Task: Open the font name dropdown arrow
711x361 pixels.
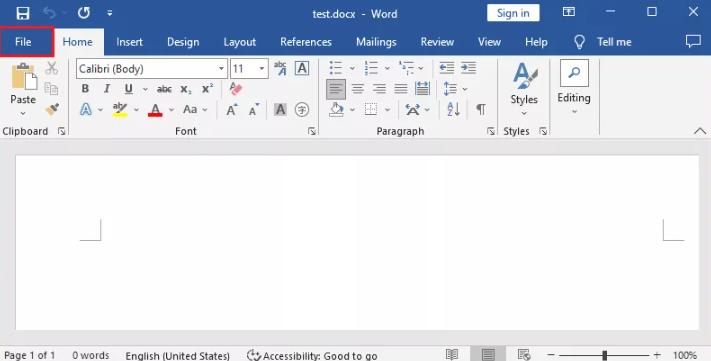Action: coord(221,69)
